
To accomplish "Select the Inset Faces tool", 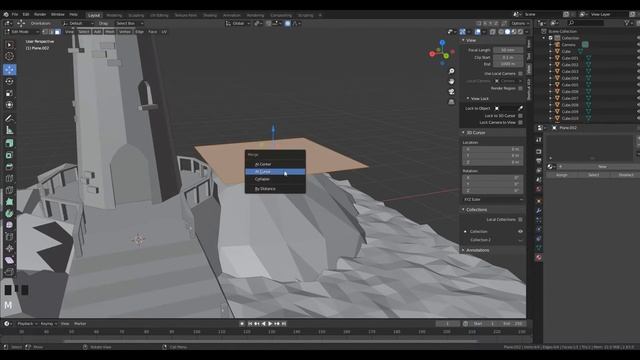I will coord(9,155).
